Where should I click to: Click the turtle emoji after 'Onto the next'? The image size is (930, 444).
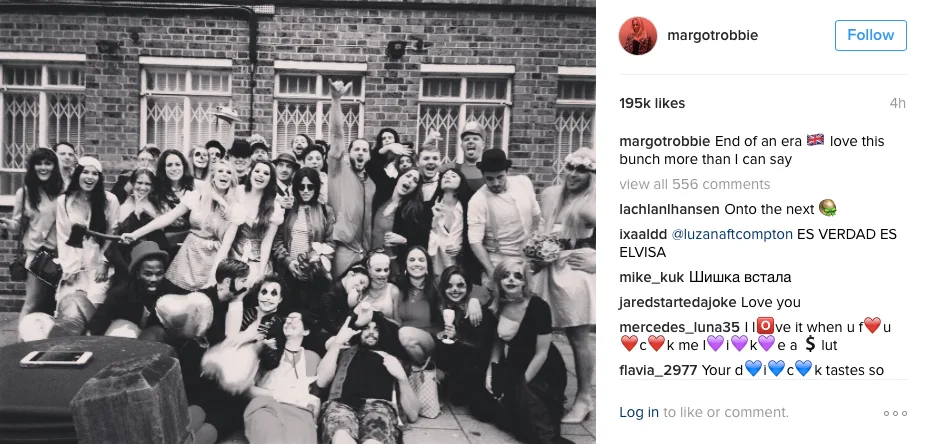click(827, 208)
